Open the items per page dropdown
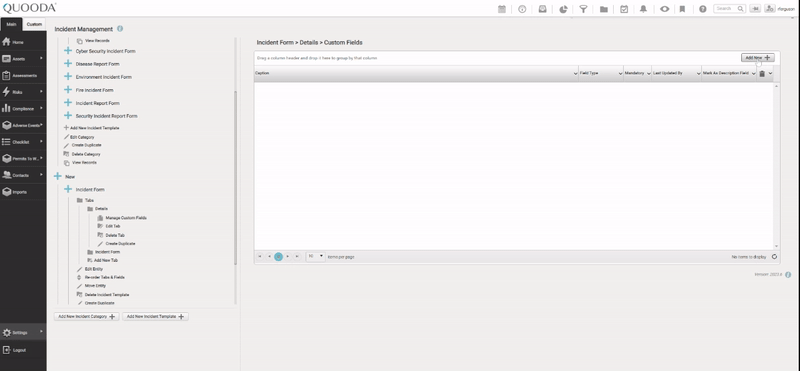 coord(315,256)
